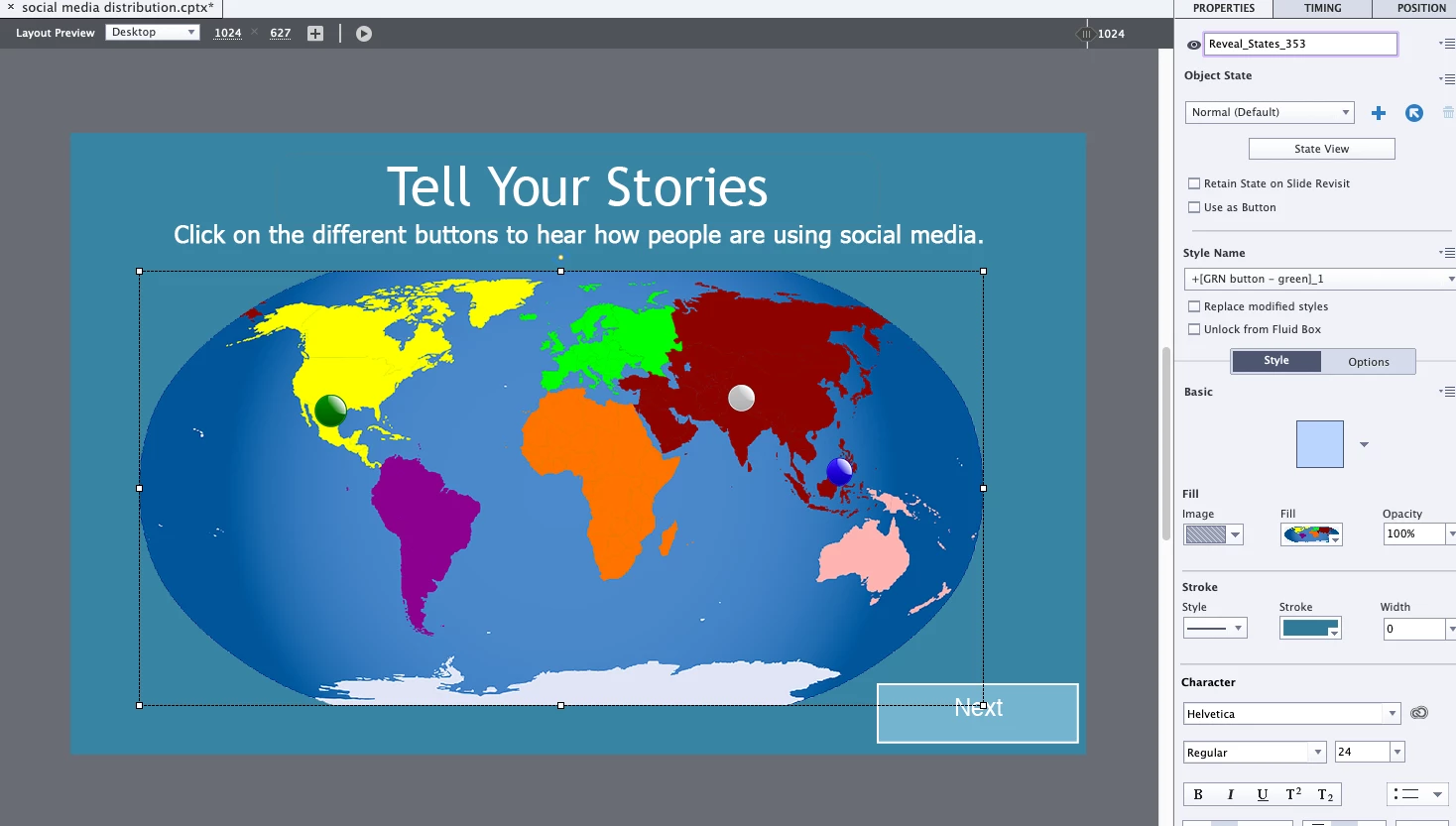Screen dimensions: 1456x826
Task: Apply bold formatting
Action: tap(1198, 794)
